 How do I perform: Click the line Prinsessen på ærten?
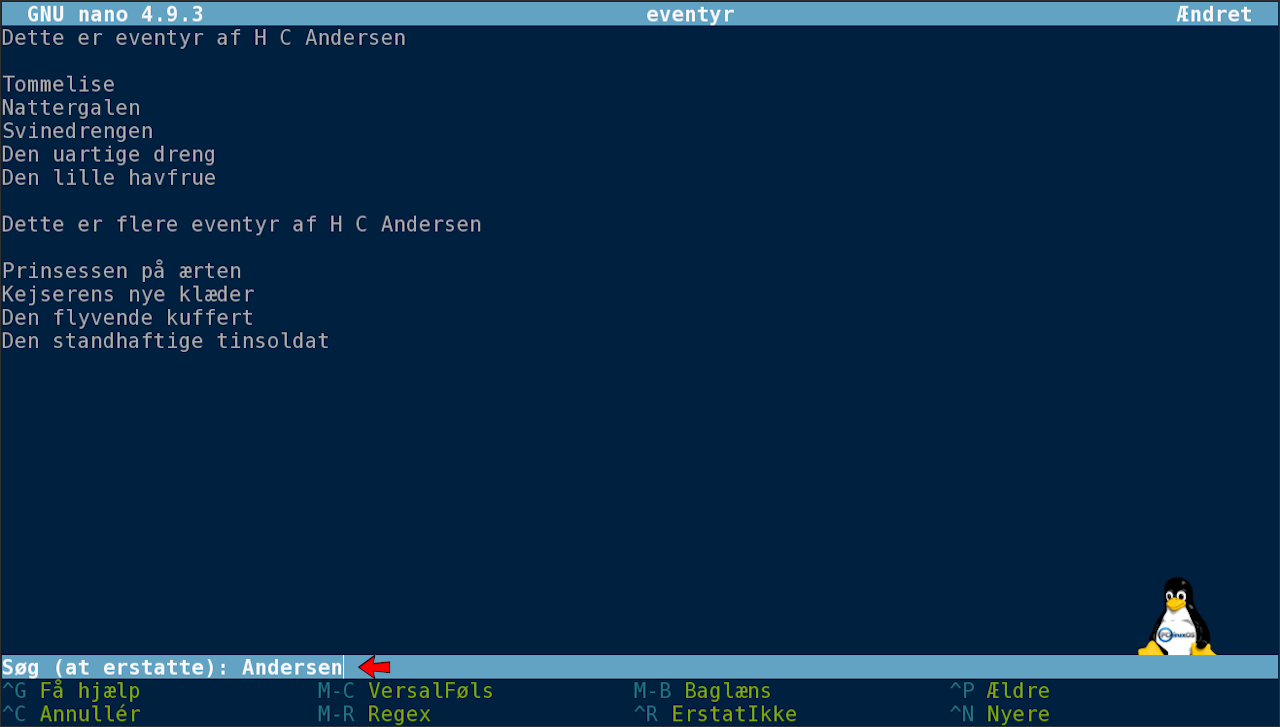pos(122,271)
